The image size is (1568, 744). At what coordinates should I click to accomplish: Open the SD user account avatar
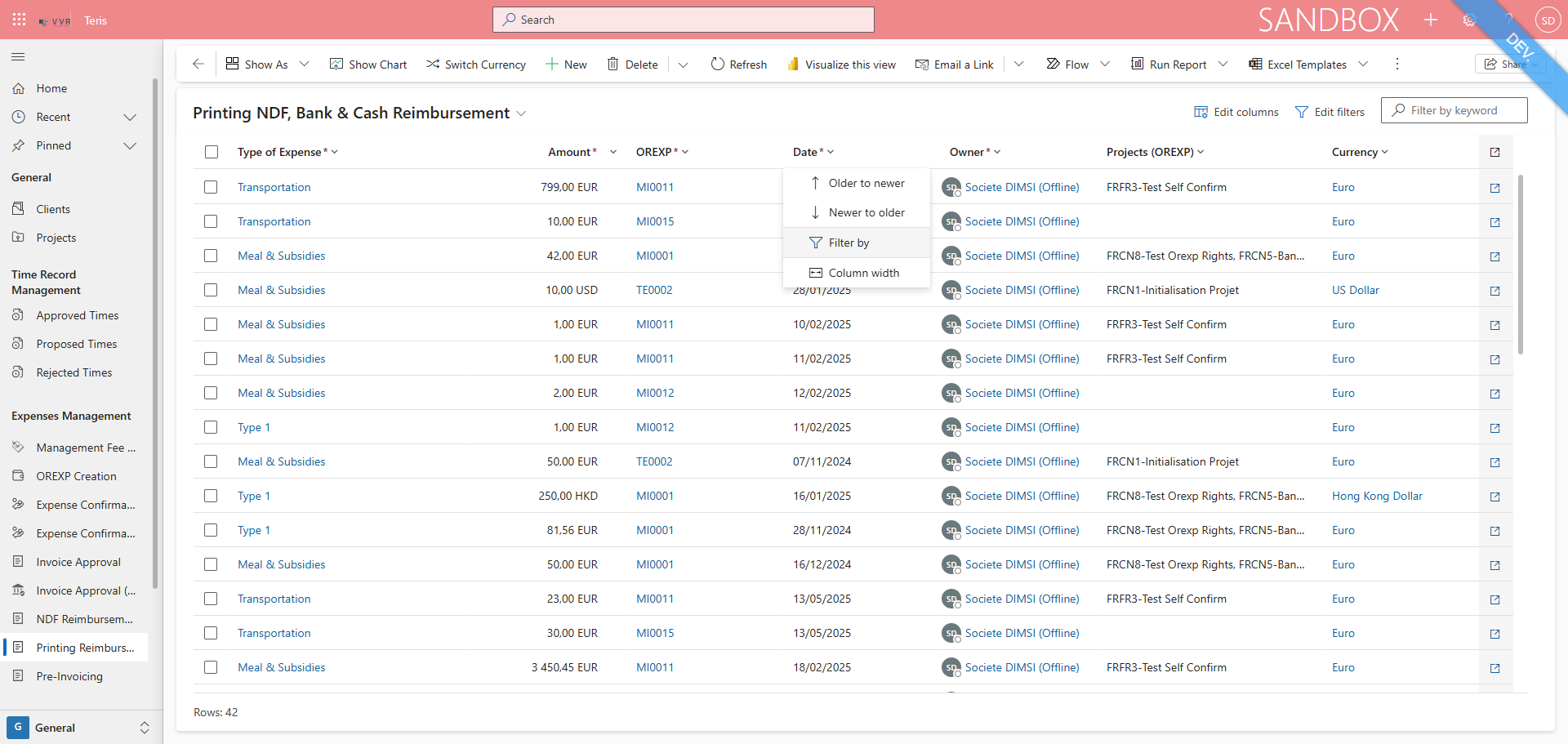click(x=1548, y=20)
